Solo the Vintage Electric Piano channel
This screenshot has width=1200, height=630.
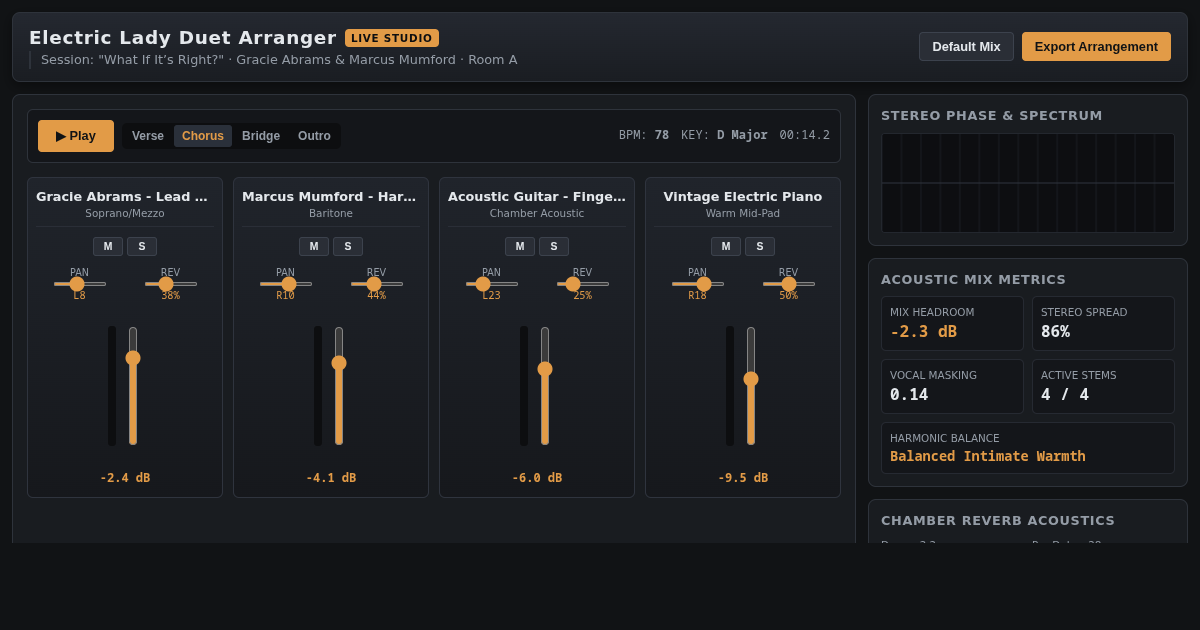coord(760,246)
